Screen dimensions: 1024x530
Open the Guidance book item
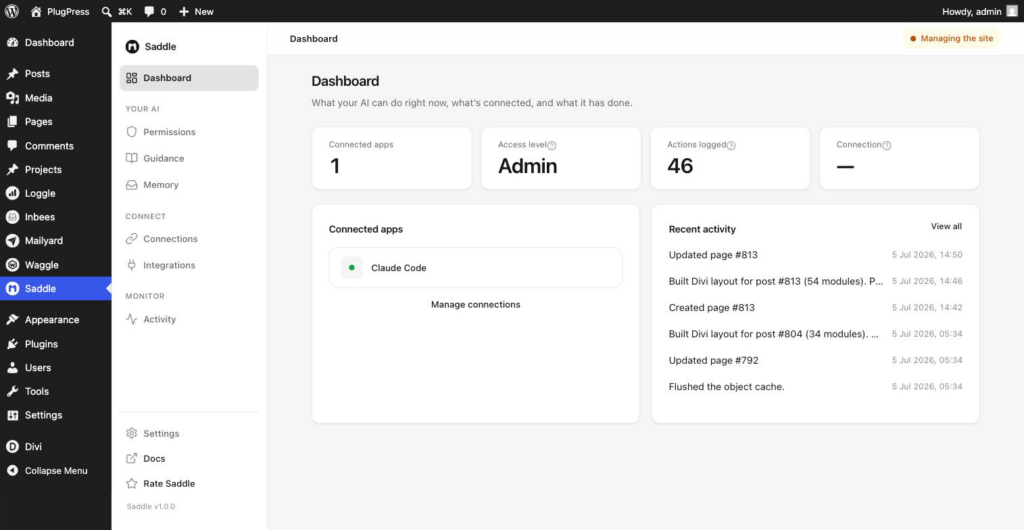189,158
